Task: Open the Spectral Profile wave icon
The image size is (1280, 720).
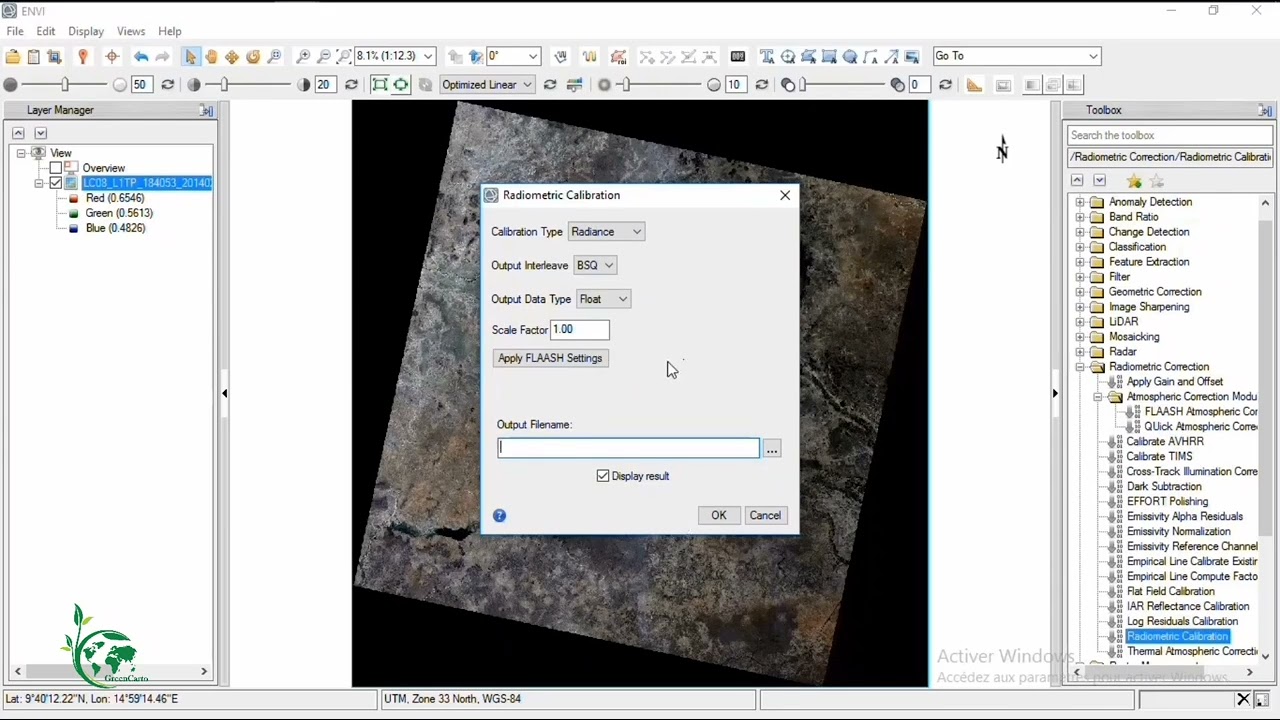Action: [589, 57]
